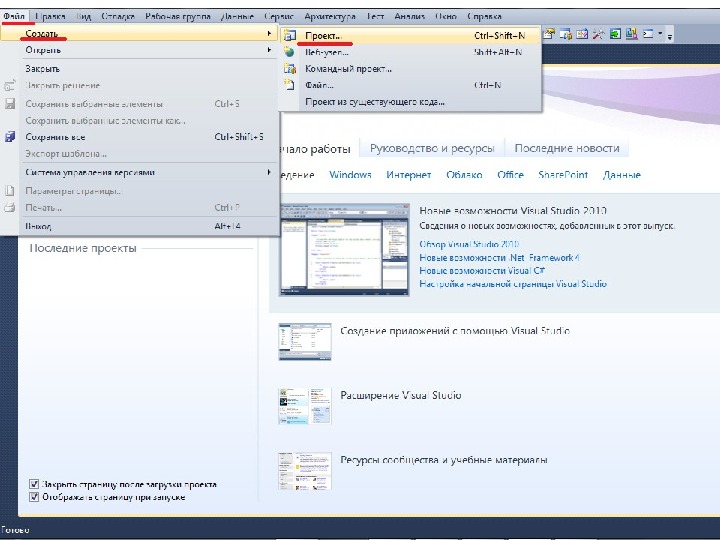Open the Object Browser toolbar icon
720x540 pixels.
pos(566,34)
